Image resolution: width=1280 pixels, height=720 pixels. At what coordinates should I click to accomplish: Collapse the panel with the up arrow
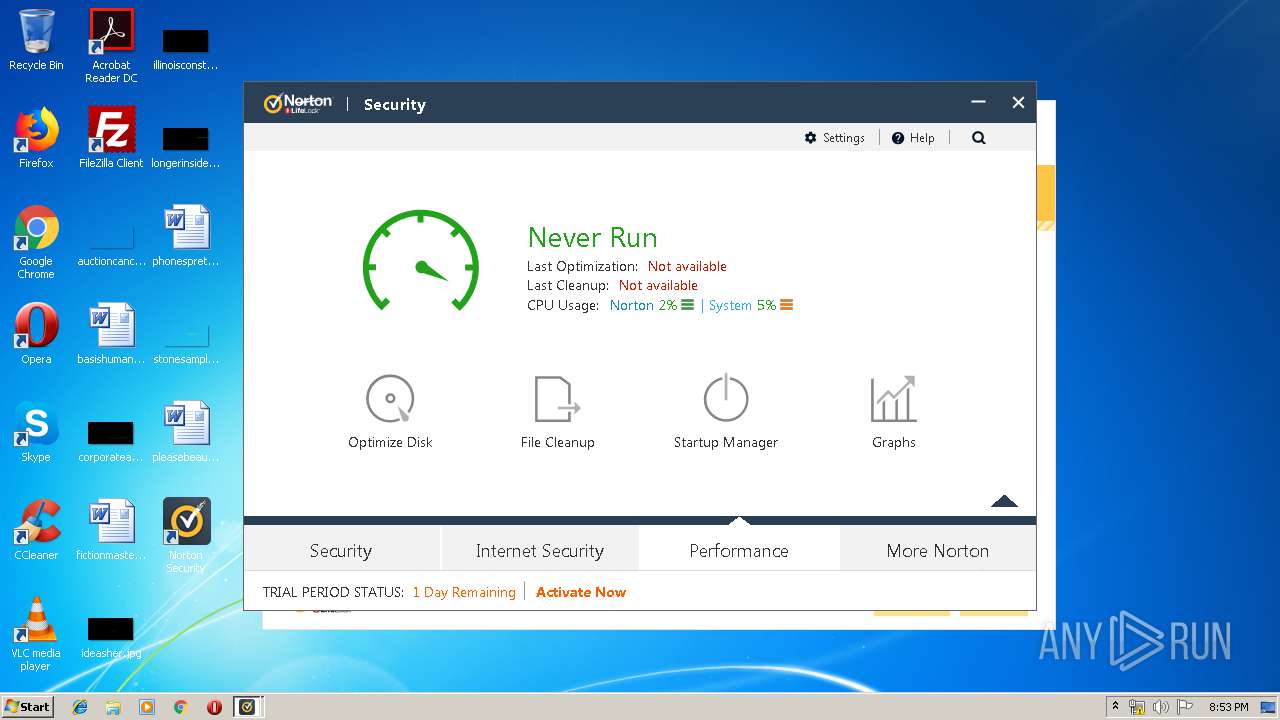[x=1004, y=501]
